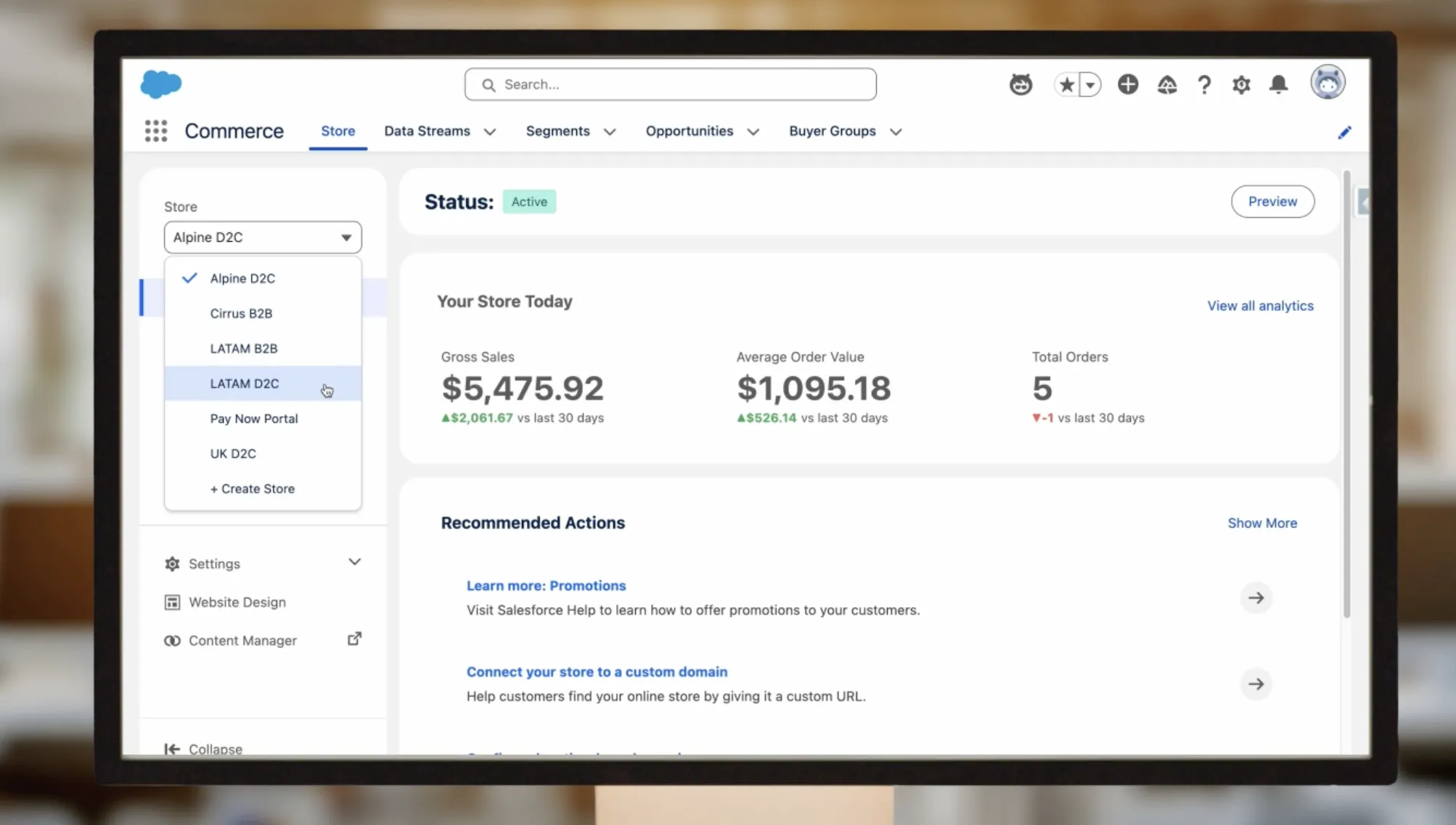Open the Opportunities tab

click(x=690, y=131)
